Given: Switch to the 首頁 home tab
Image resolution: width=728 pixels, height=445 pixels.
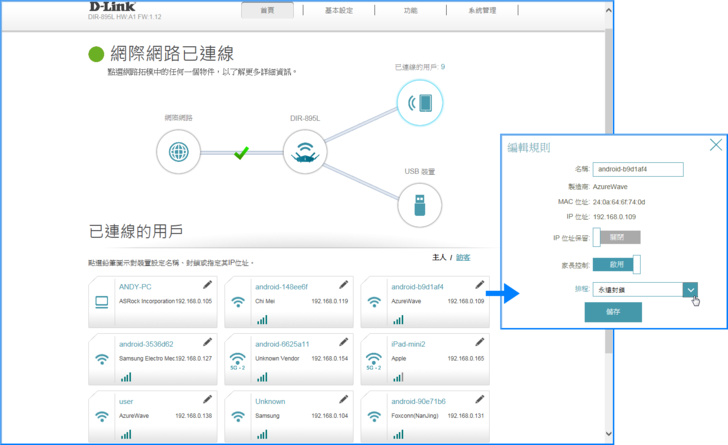Looking at the screenshot, I should 267,10.
